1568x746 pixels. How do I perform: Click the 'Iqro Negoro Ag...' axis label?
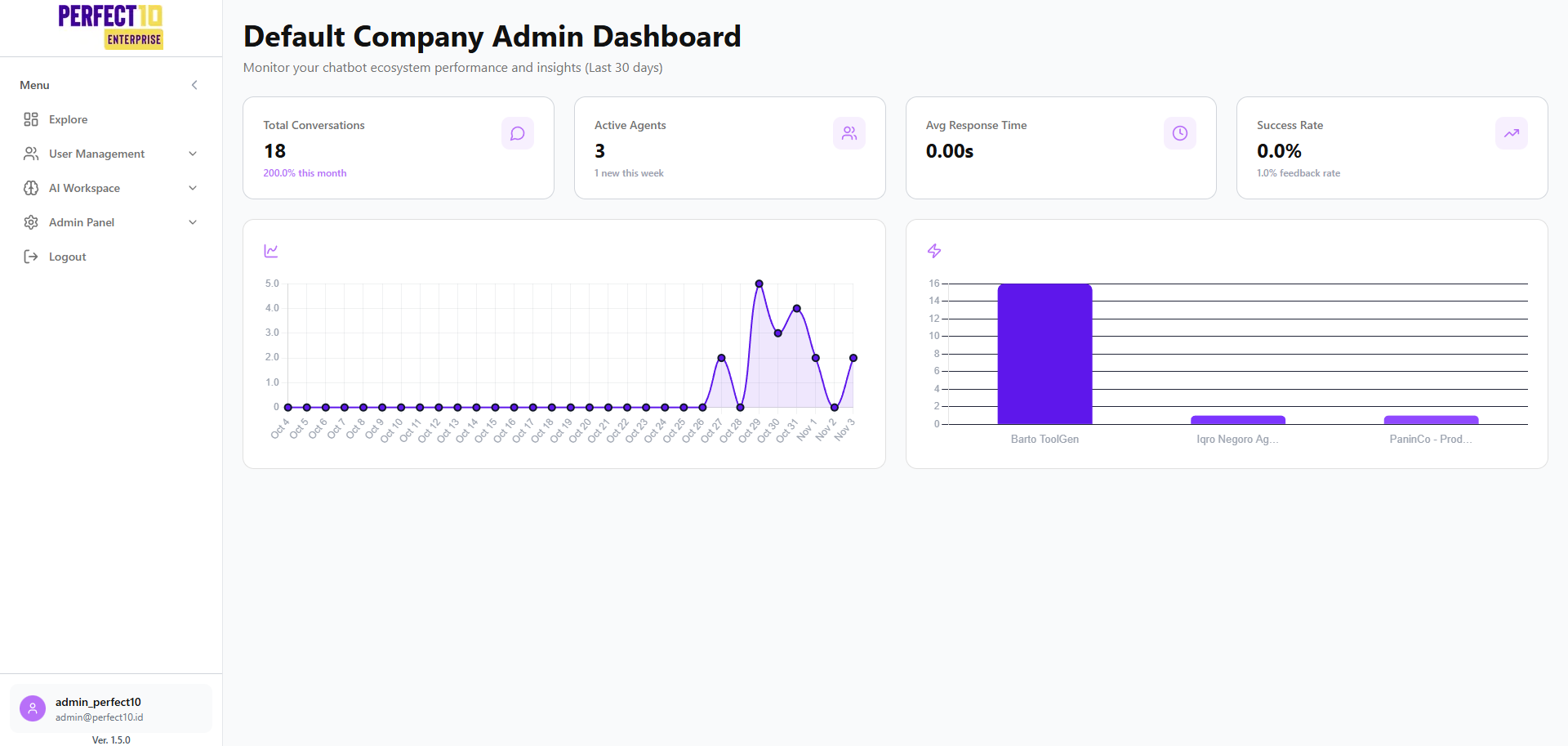tap(1238, 439)
